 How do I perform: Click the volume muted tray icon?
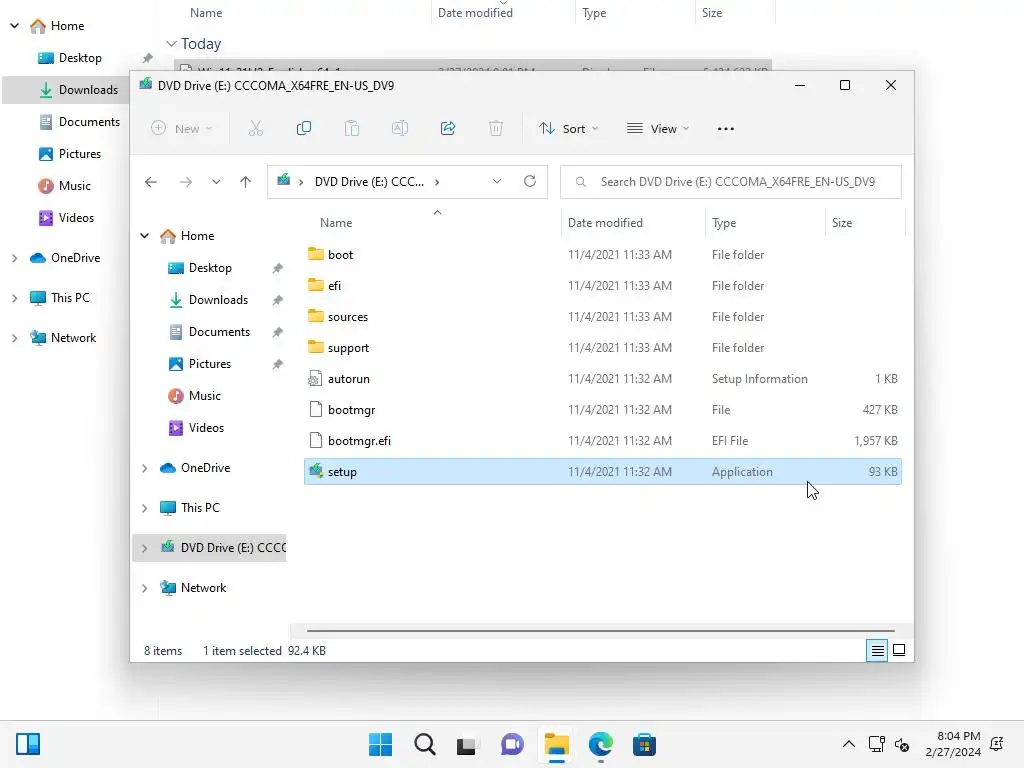[903, 744]
